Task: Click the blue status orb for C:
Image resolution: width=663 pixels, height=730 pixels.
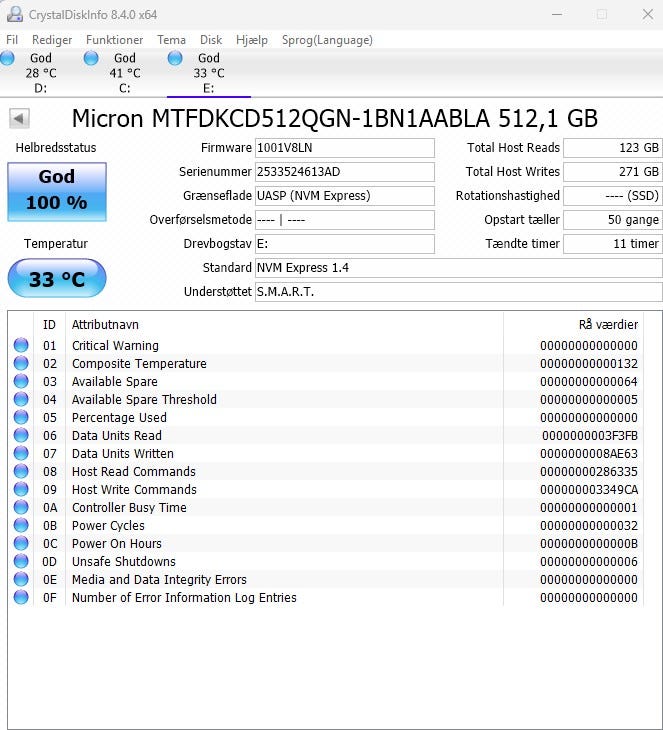Action: [x=91, y=58]
